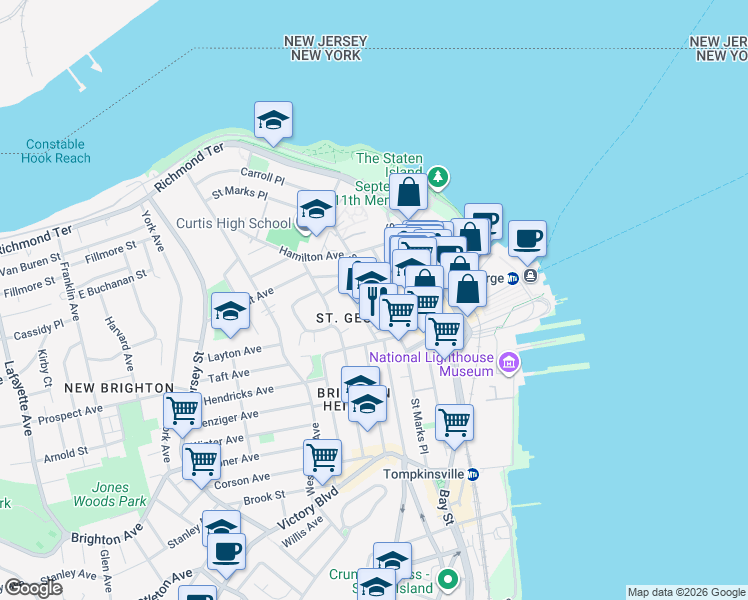Select the school marker above Layton Ave

click(230, 311)
